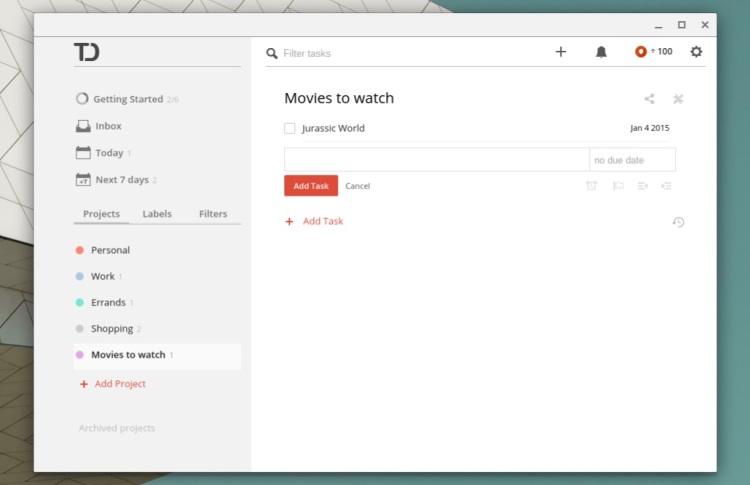Open Archived projects

117,428
